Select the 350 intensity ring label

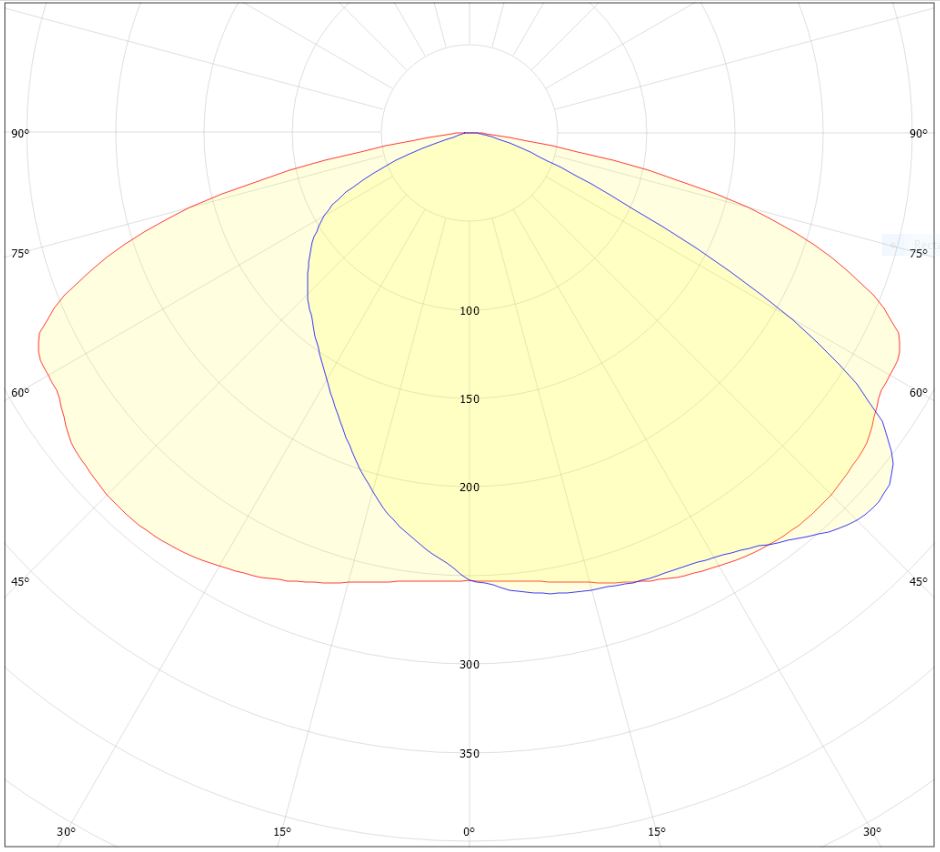469,753
